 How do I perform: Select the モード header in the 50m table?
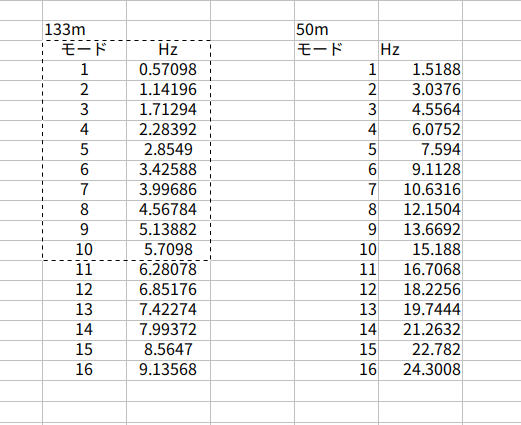click(337, 50)
